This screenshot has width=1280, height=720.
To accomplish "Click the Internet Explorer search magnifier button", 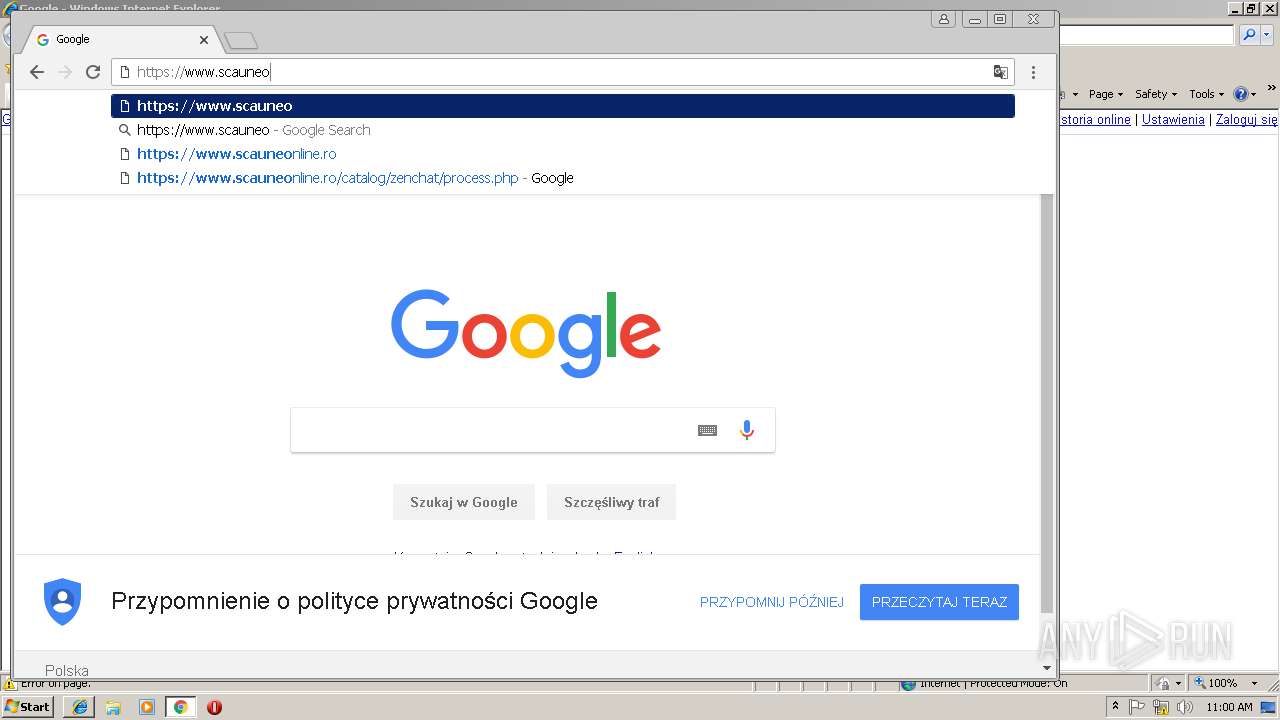I will [x=1249, y=35].
